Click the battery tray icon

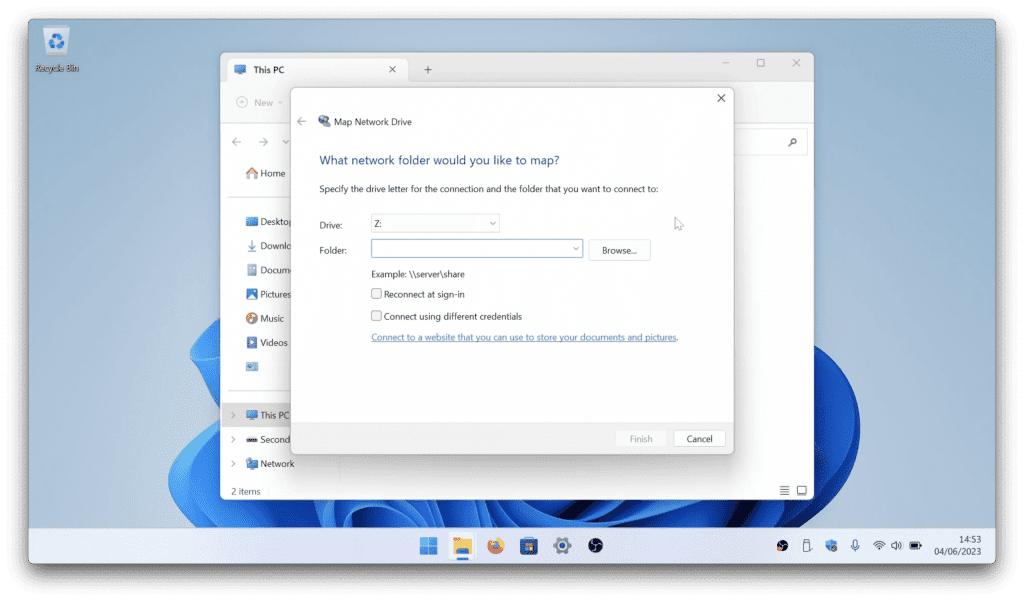pyautogui.click(x=916, y=545)
